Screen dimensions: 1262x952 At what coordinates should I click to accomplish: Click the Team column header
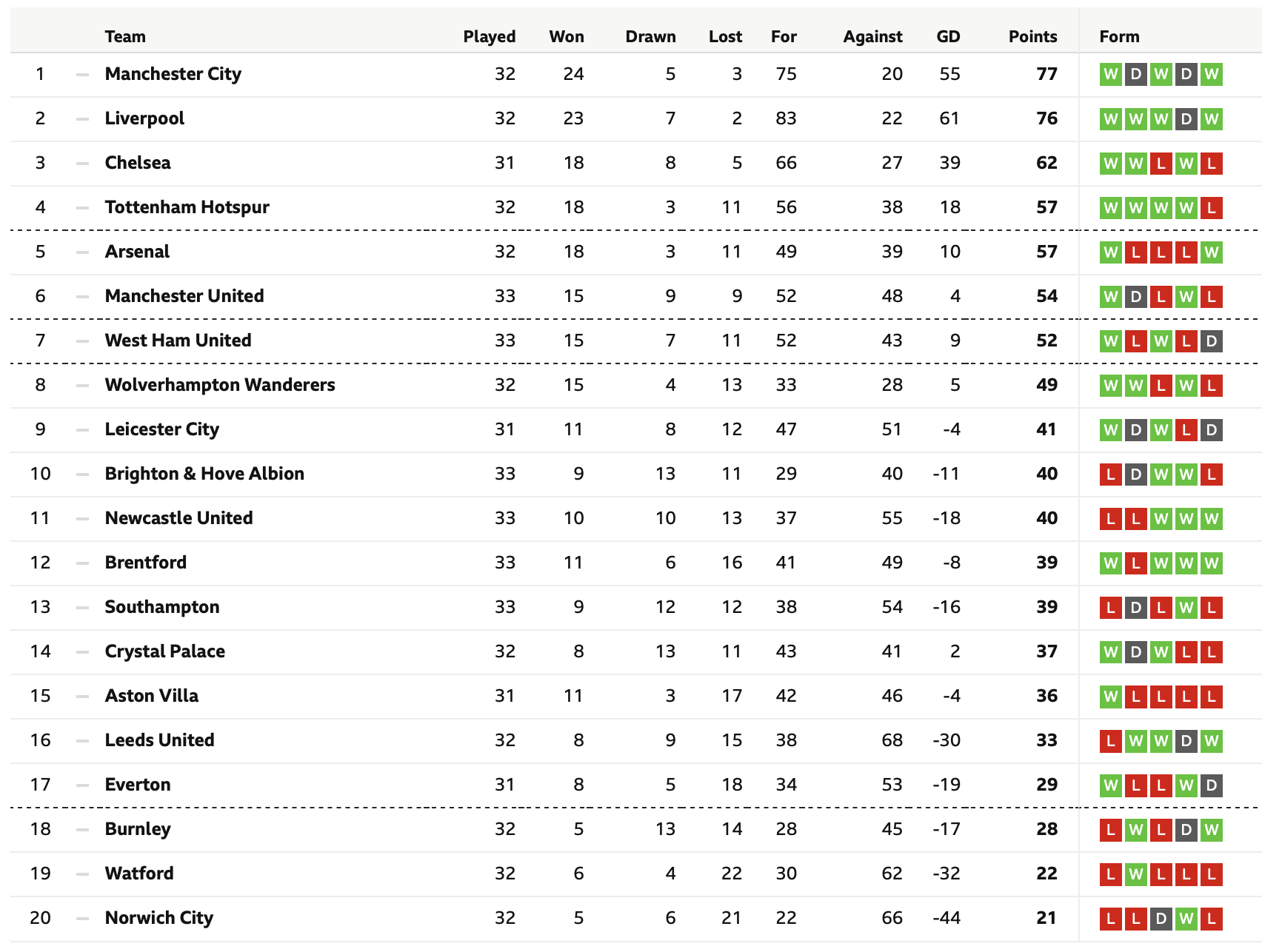(125, 36)
